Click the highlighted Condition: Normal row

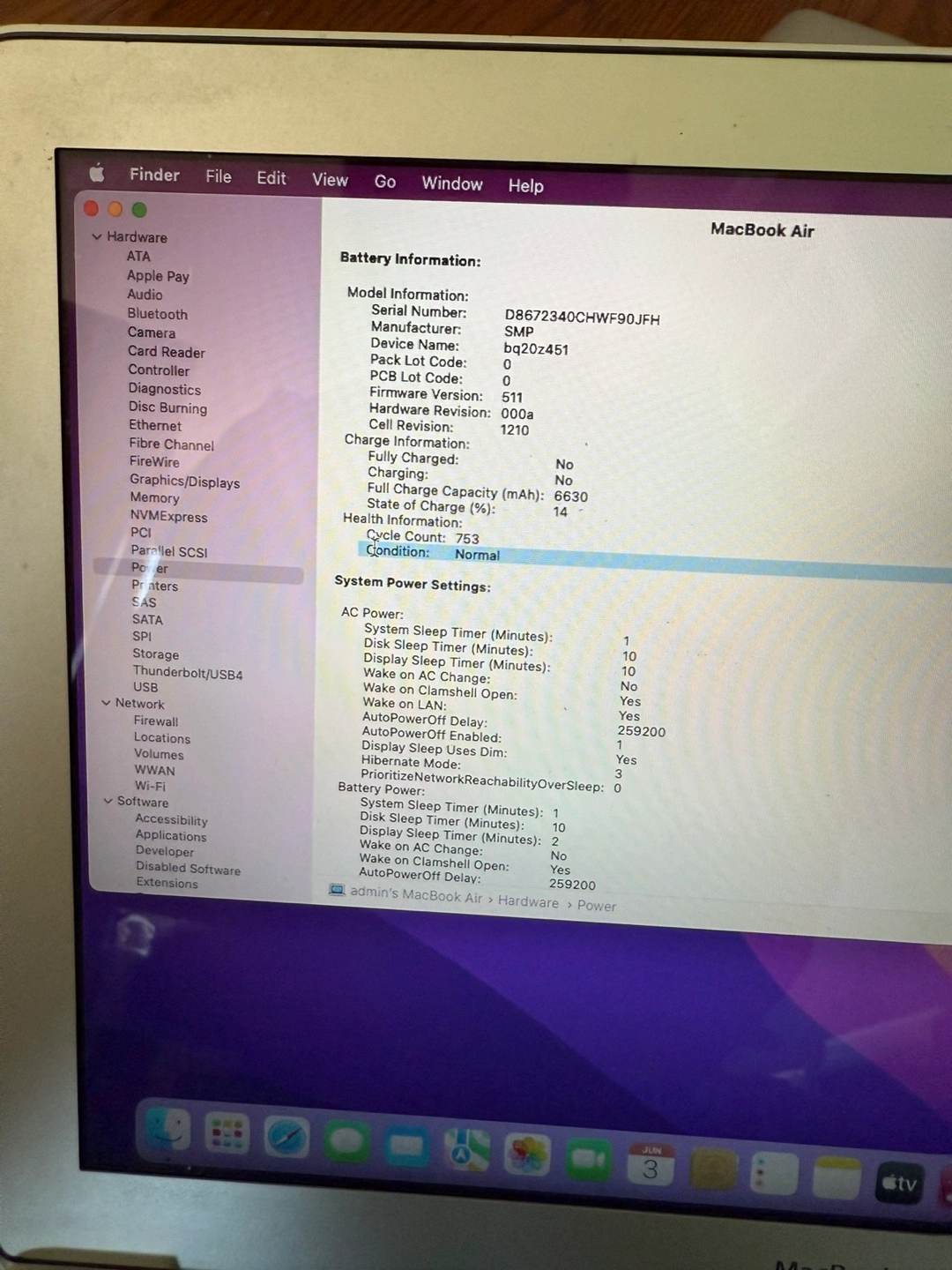pyautogui.click(x=654, y=562)
